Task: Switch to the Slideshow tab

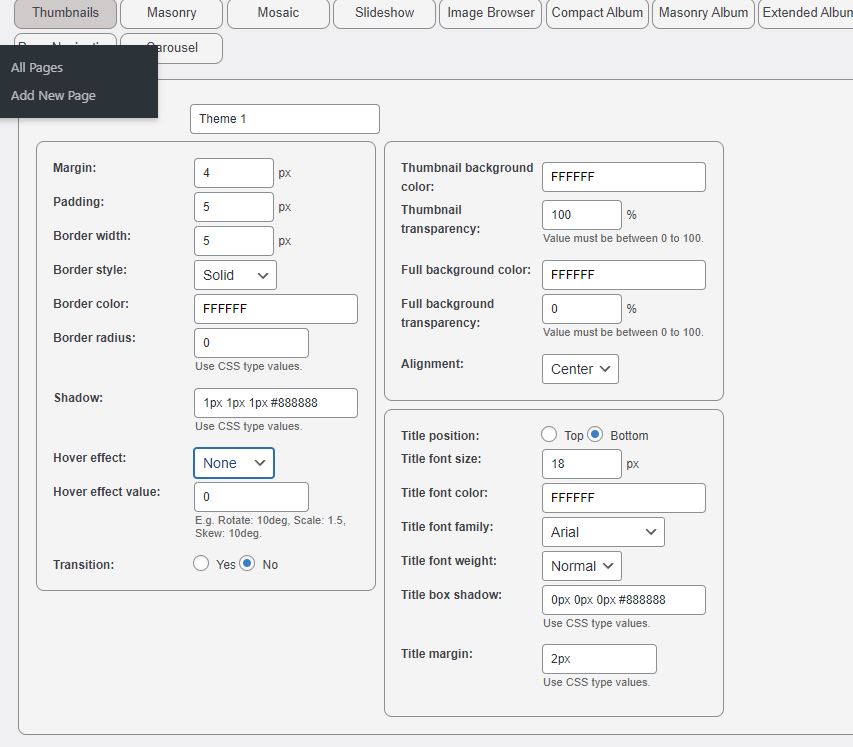Action: pyautogui.click(x=384, y=13)
